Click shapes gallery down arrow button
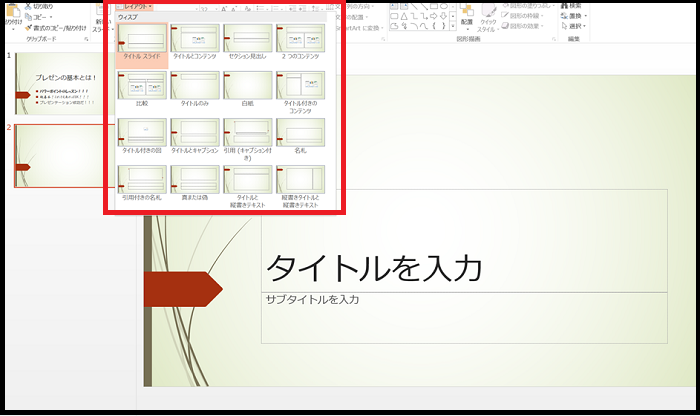 [x=453, y=16]
